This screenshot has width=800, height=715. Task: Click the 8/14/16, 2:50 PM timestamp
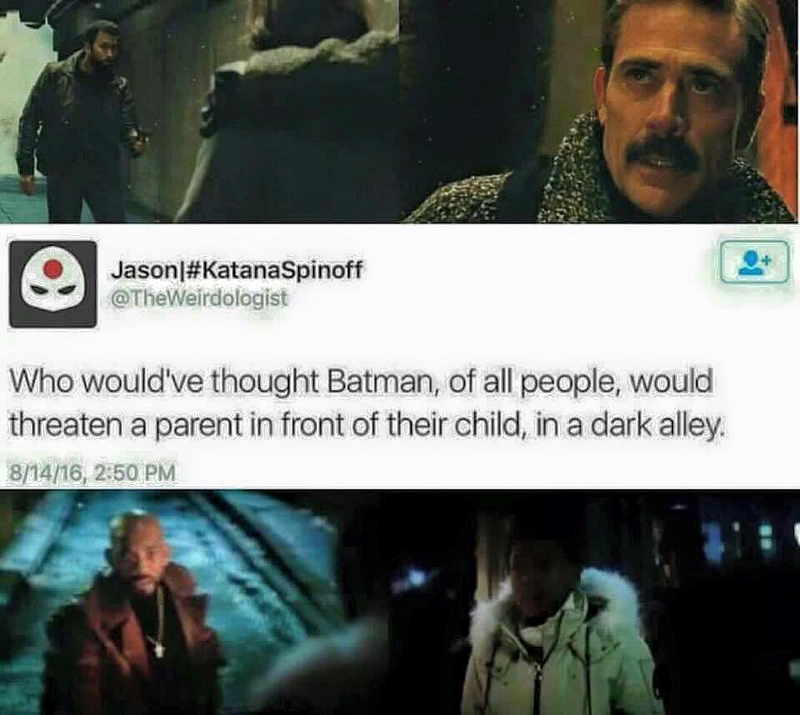click(92, 473)
